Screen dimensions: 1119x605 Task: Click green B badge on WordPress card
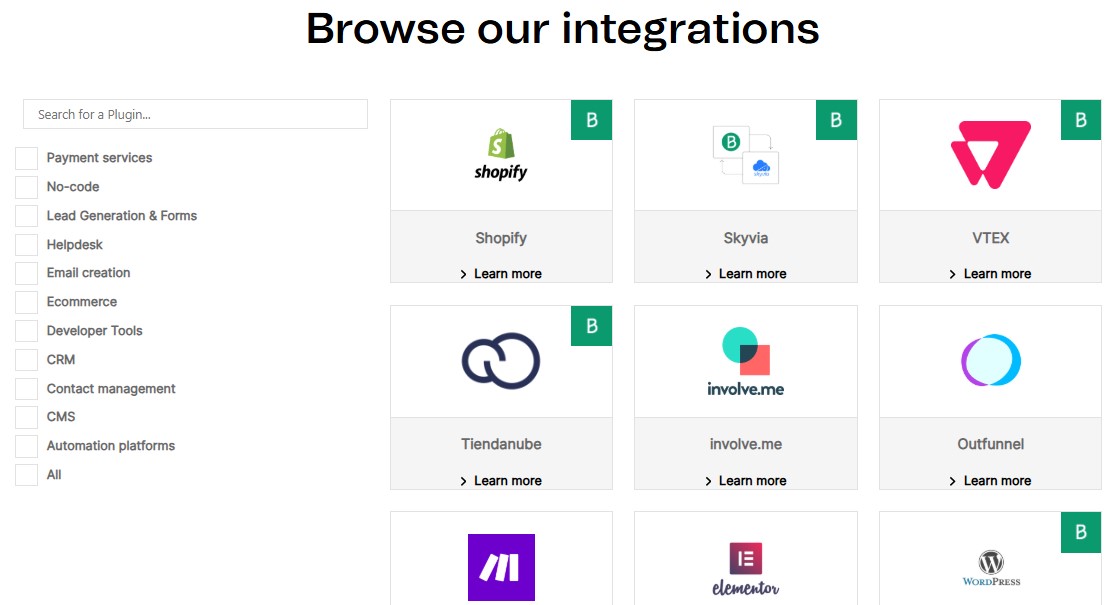pos(1081,532)
